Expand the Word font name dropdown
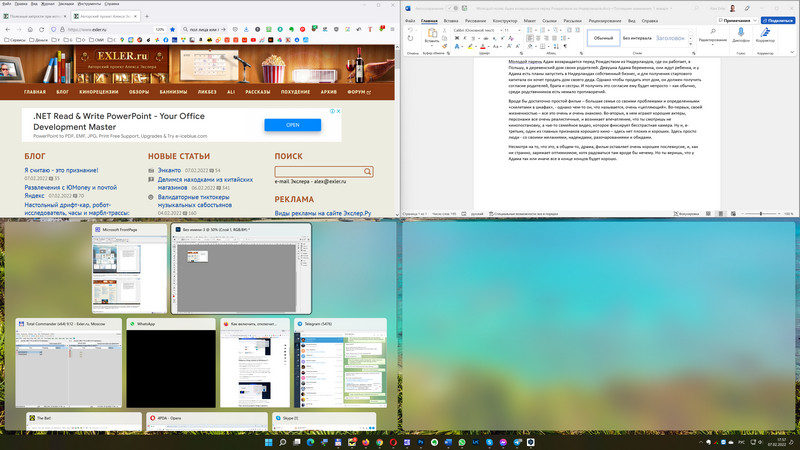This screenshot has width=800, height=450. point(498,30)
